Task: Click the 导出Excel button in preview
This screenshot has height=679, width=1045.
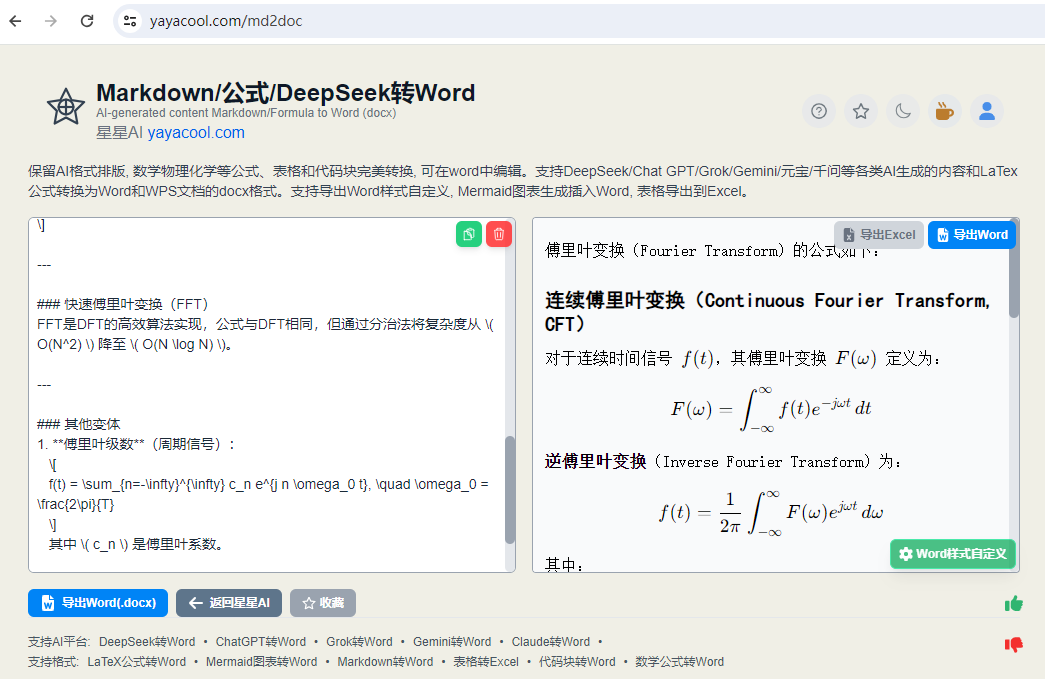Action: coord(879,235)
